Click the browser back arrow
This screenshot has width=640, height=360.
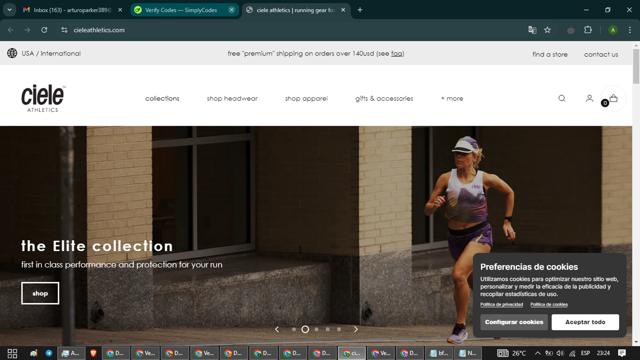pos(11,30)
